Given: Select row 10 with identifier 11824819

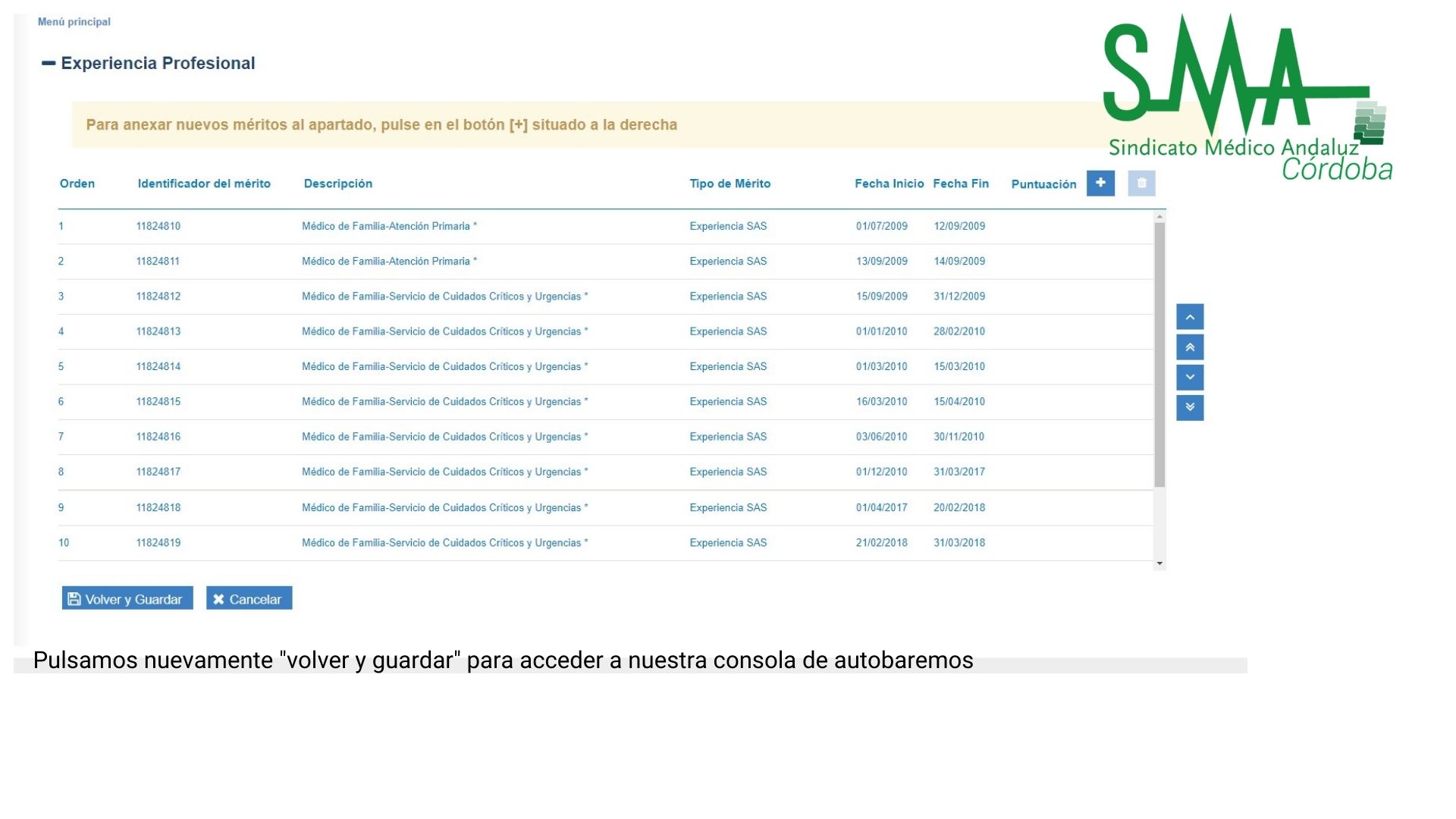Looking at the screenshot, I should [x=158, y=543].
